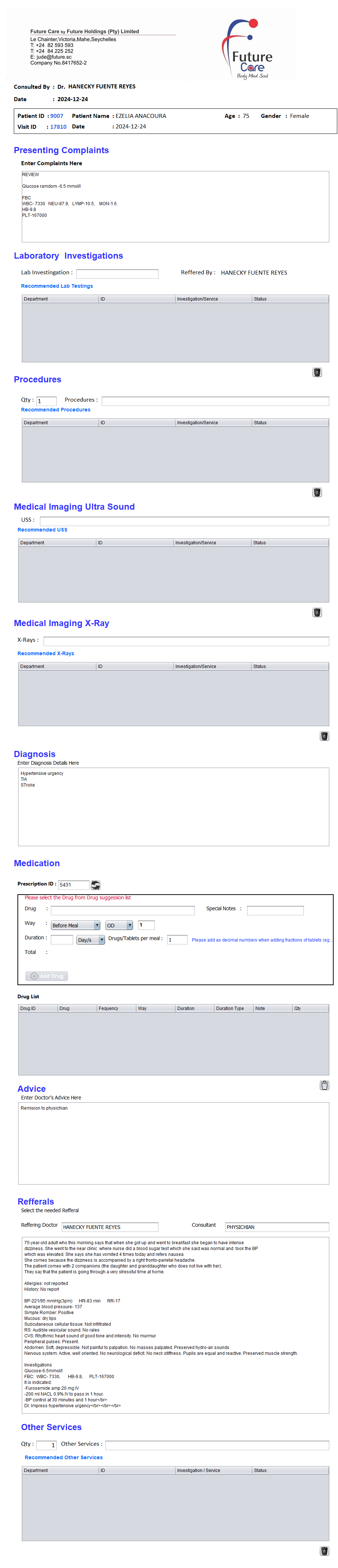Click the delete icon under Laboratory Investigations table

point(317,373)
